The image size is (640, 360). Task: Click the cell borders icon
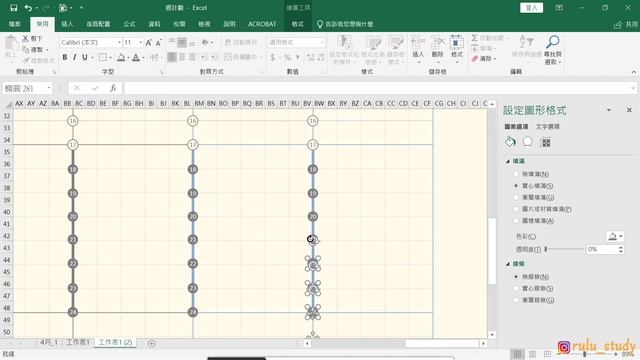103,58
